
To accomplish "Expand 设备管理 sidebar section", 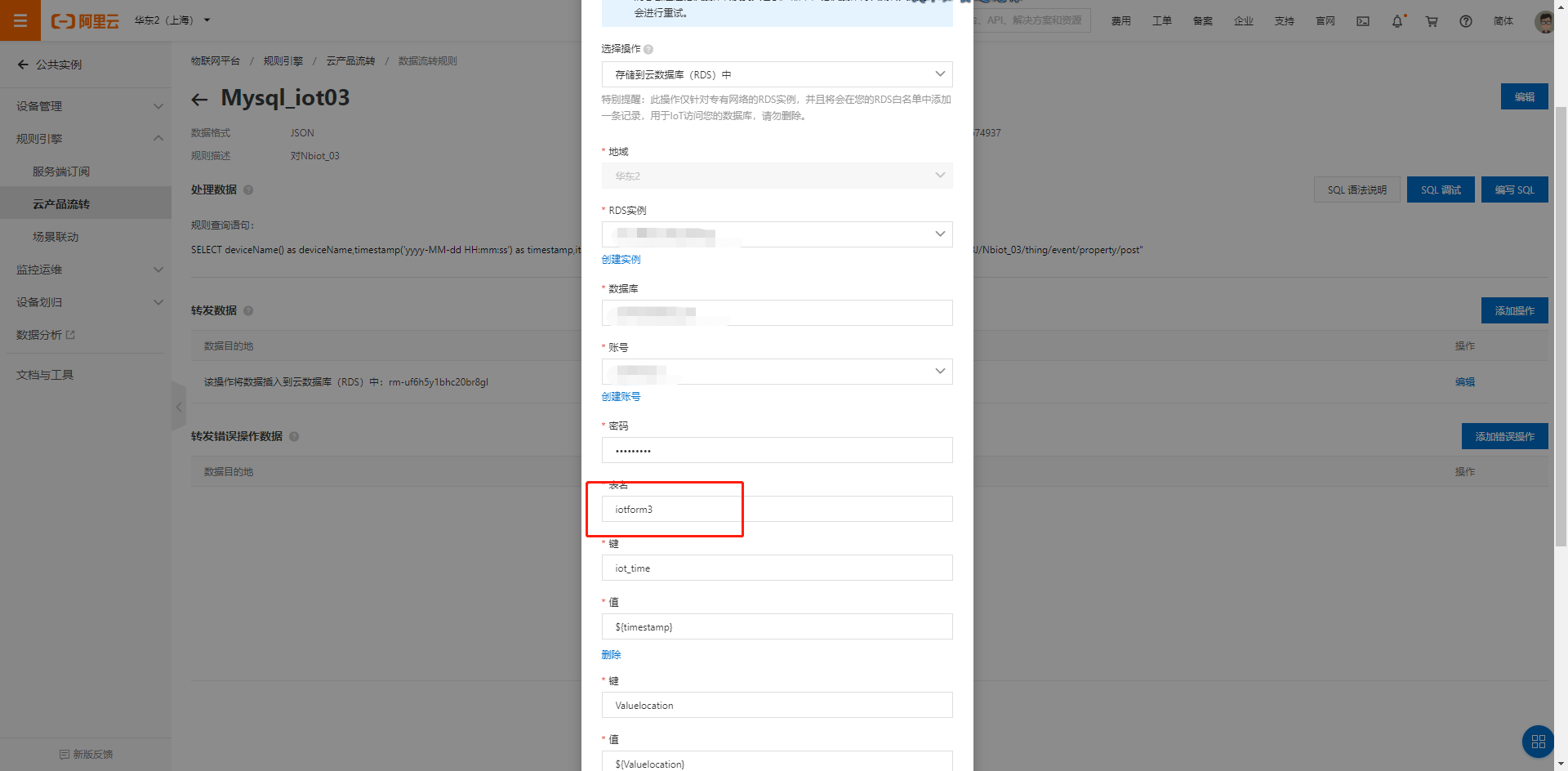I will coord(86,106).
